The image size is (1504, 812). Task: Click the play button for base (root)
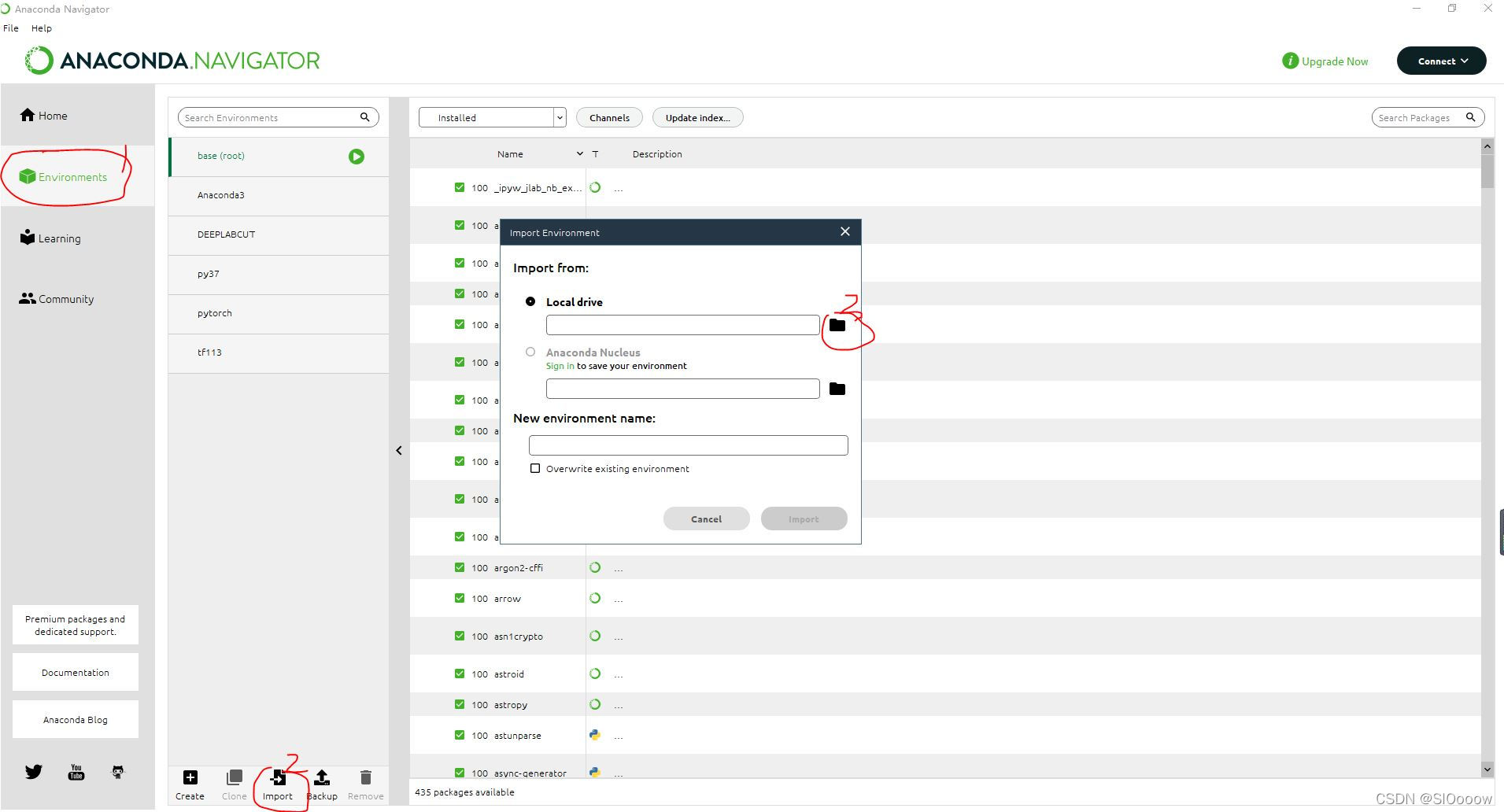click(357, 157)
